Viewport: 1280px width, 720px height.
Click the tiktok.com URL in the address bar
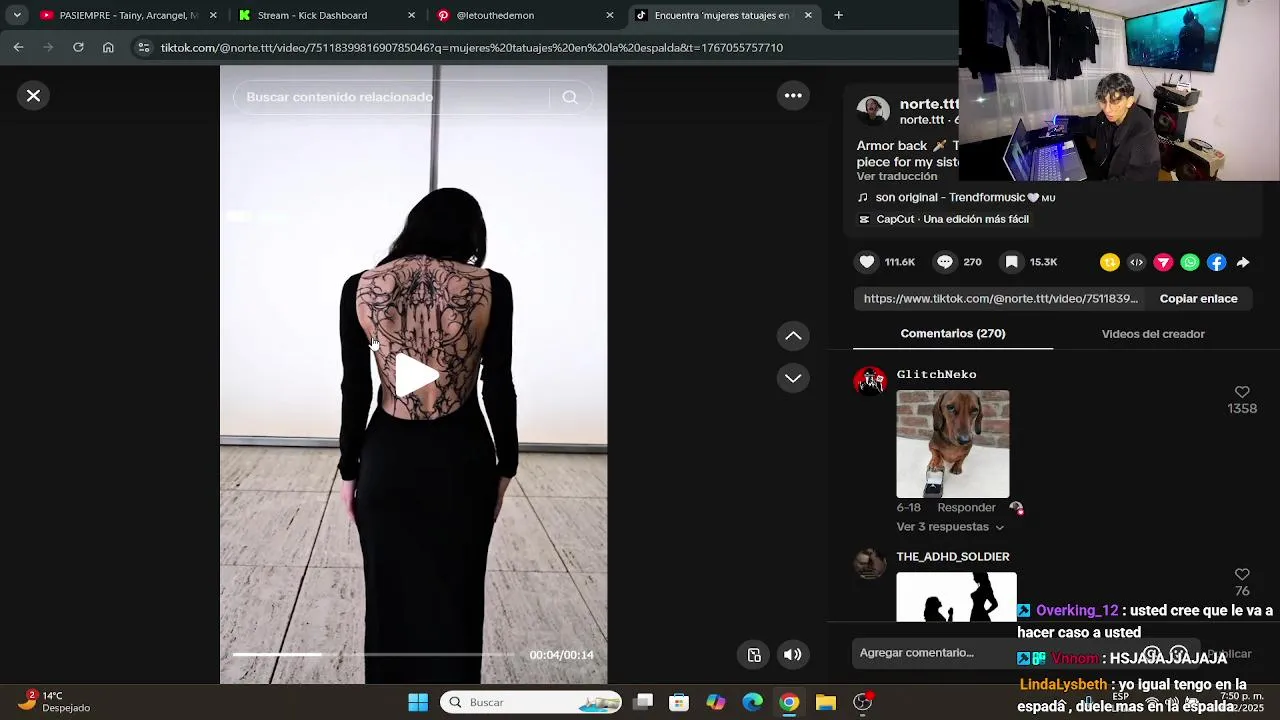[472, 47]
